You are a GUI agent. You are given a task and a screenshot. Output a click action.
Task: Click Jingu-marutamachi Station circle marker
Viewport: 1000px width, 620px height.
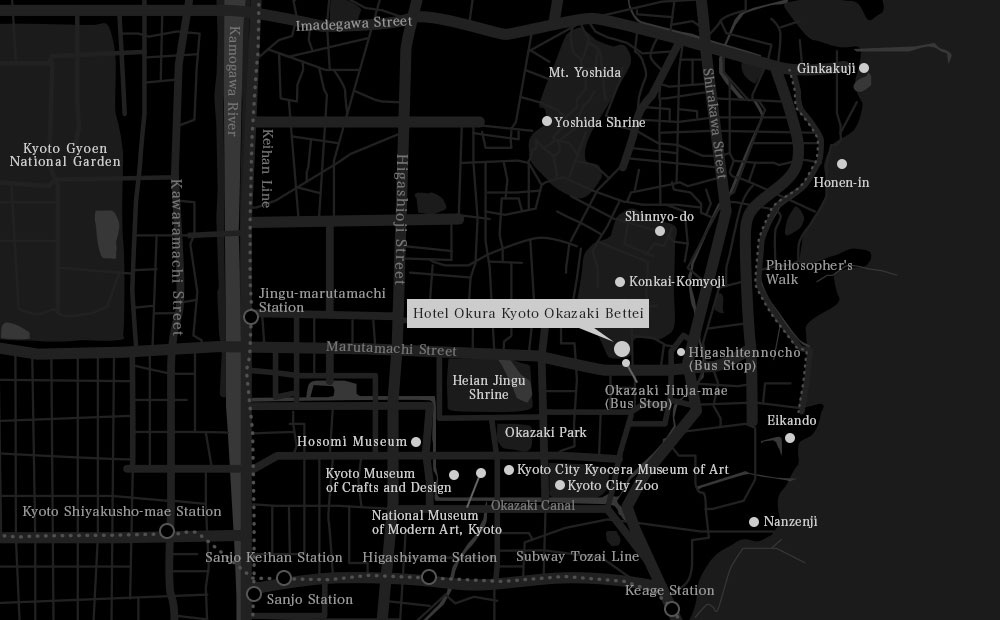coord(250,317)
